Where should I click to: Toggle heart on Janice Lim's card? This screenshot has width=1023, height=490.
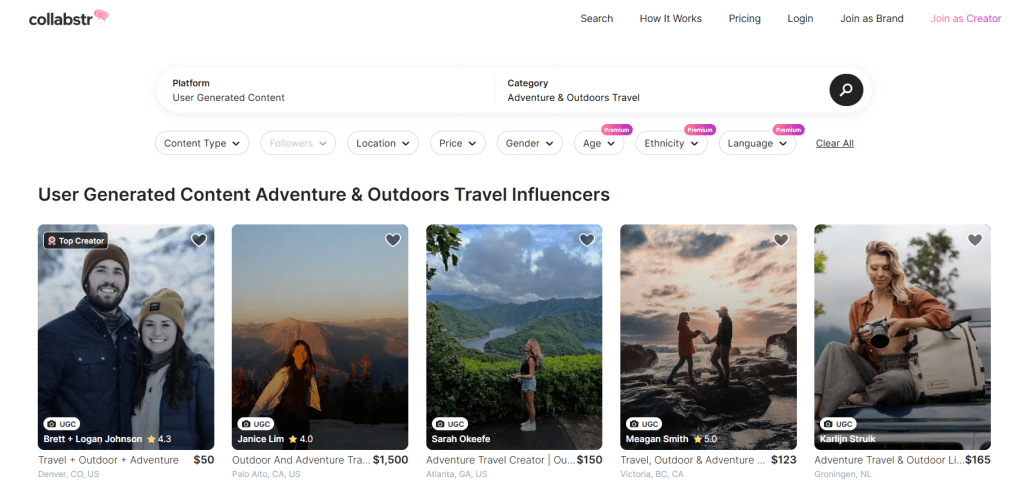tap(393, 240)
